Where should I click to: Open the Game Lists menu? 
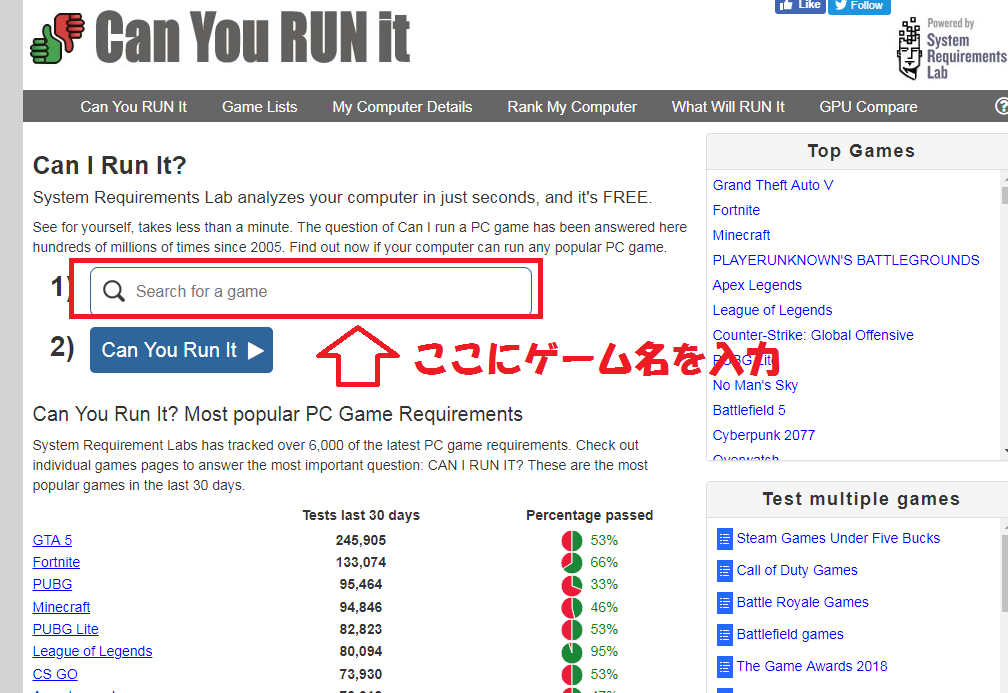pos(260,107)
